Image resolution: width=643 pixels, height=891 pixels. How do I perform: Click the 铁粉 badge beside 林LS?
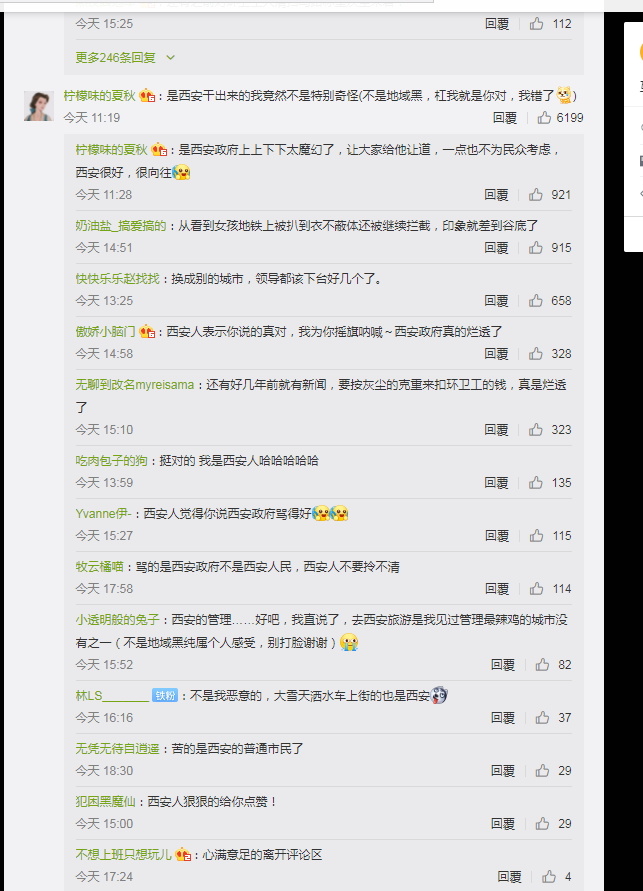tap(165, 696)
